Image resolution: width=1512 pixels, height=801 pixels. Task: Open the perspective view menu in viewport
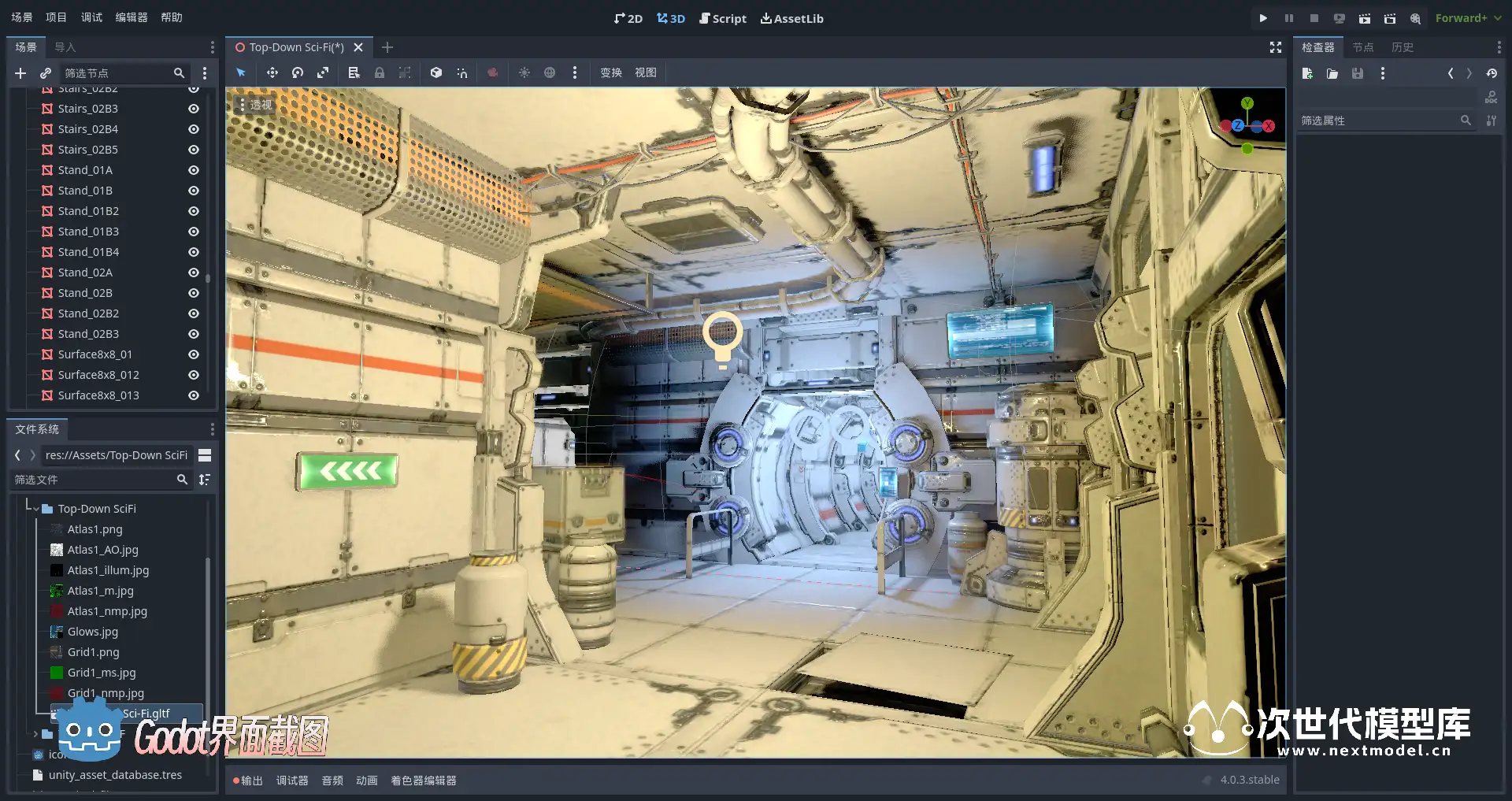tap(254, 104)
